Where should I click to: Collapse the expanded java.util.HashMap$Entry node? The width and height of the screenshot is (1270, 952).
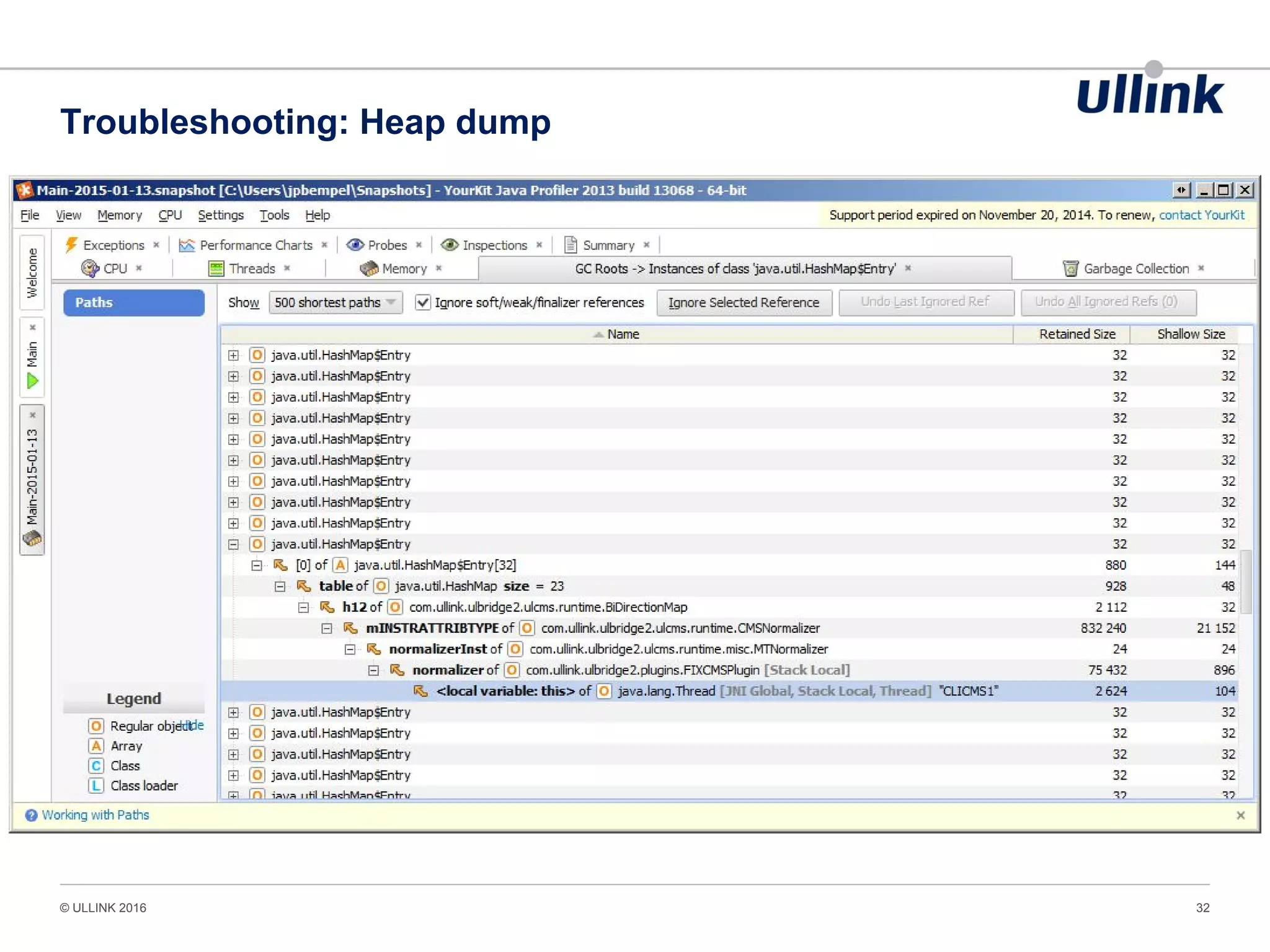233,544
